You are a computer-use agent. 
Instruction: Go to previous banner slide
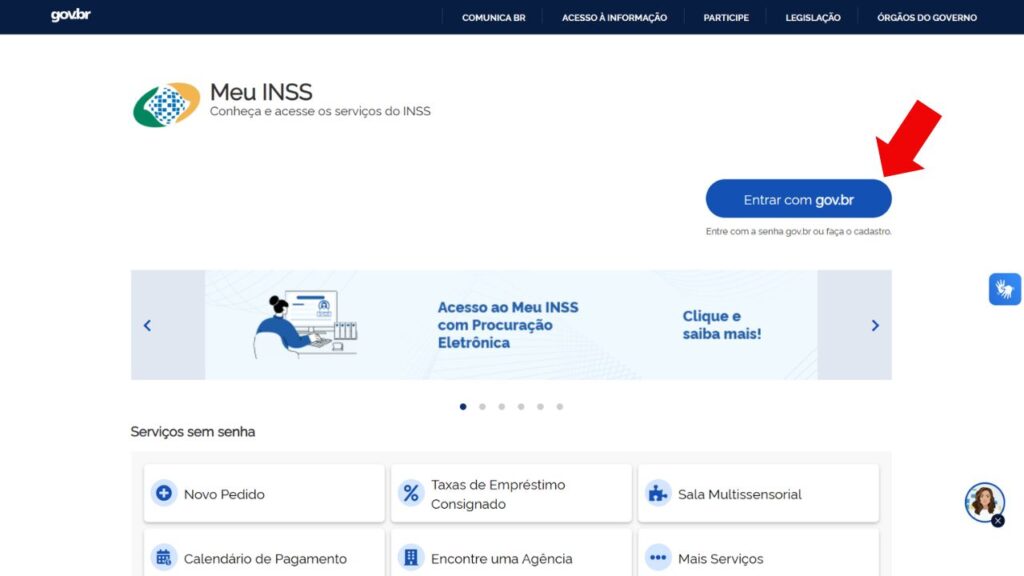coord(147,325)
